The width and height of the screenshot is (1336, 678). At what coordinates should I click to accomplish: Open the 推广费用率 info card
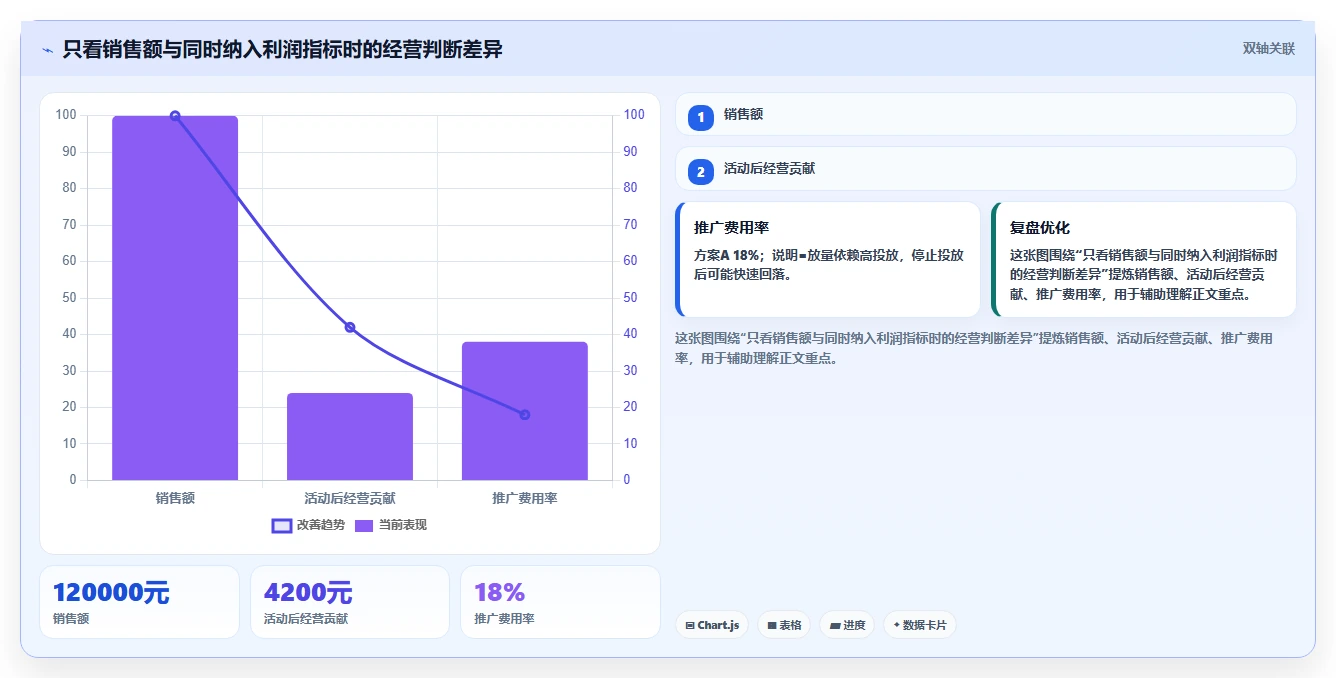(828, 259)
